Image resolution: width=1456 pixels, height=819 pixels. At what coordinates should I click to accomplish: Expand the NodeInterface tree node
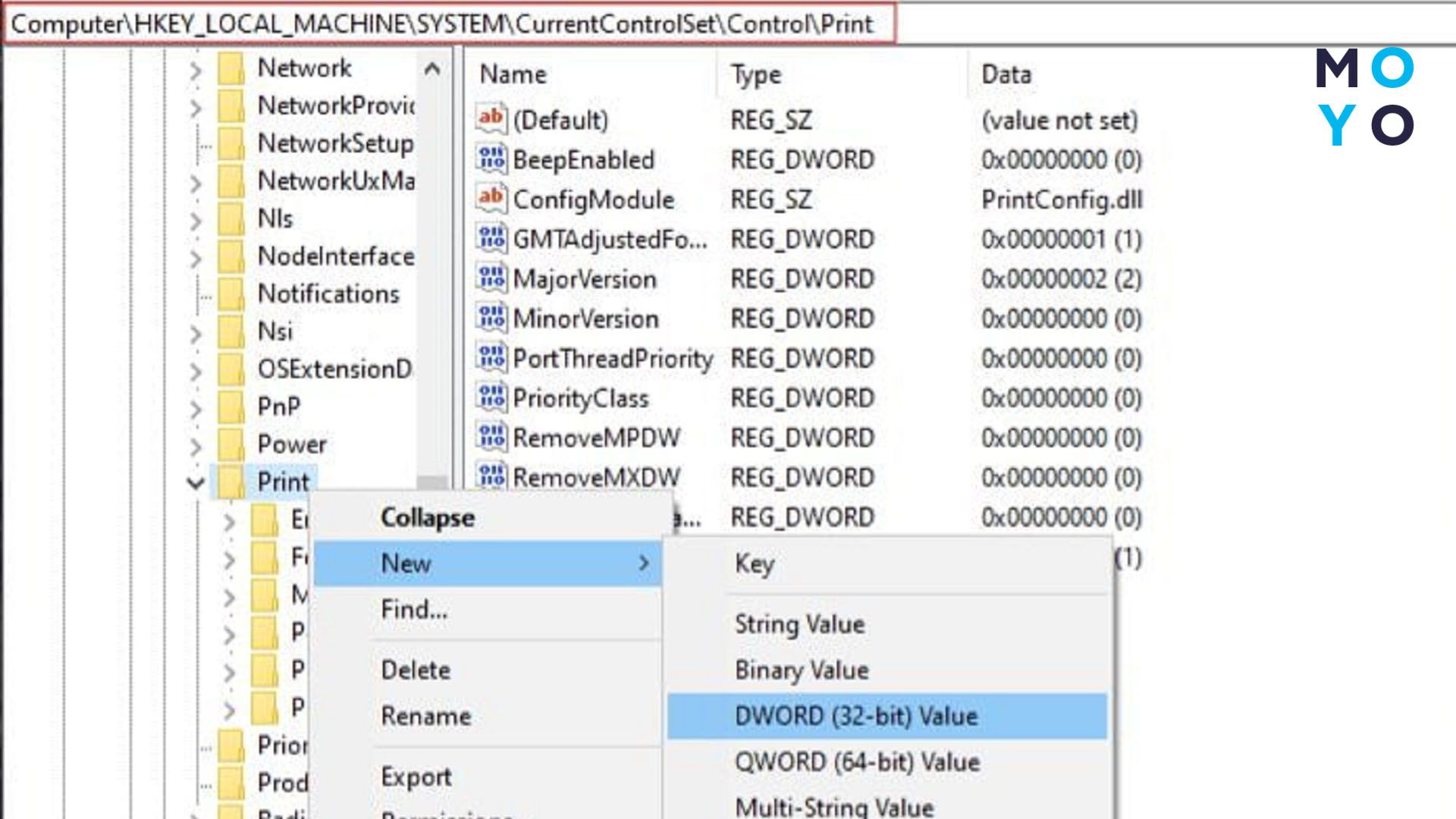click(196, 256)
